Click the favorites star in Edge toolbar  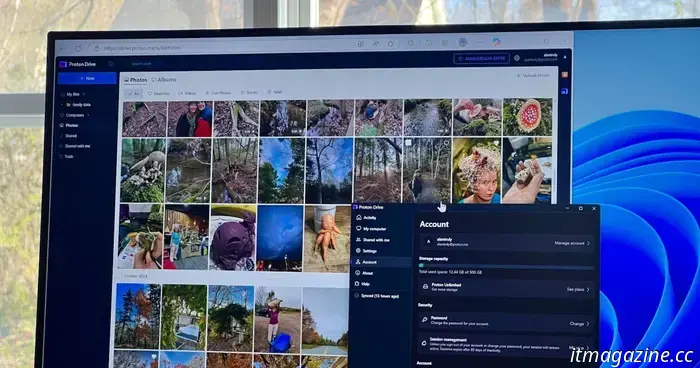tap(391, 44)
